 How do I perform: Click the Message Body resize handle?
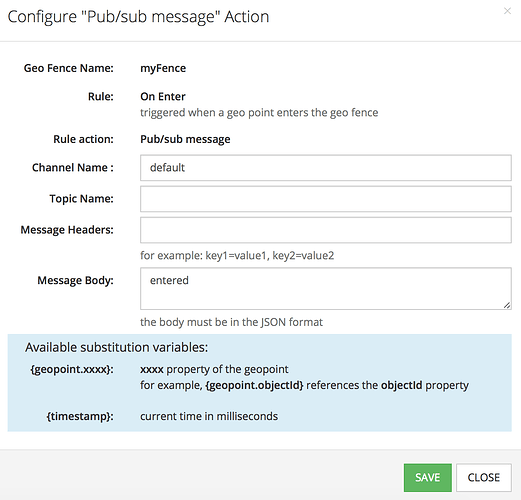click(x=507, y=305)
